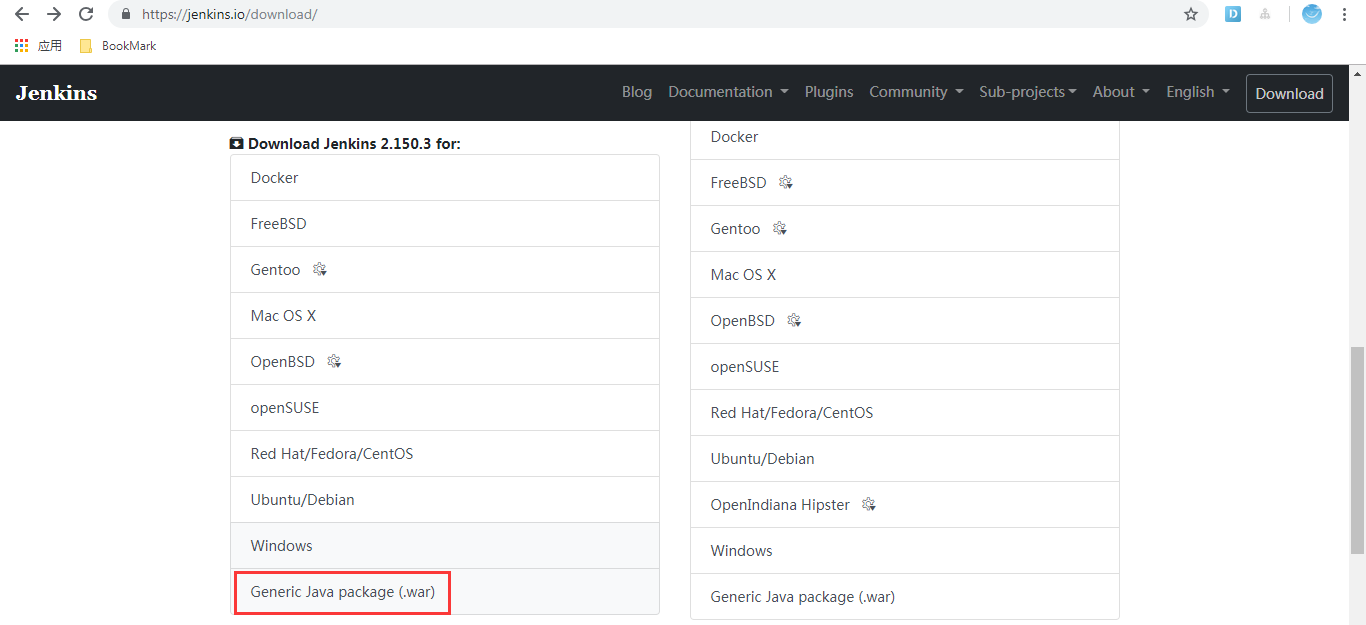Click gear icon next to left OpenBSD
1366x625 pixels.
point(335,362)
